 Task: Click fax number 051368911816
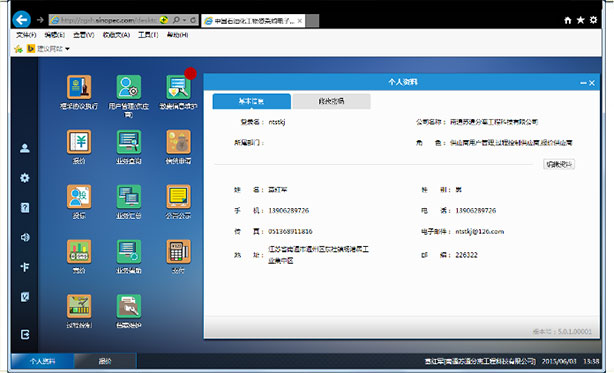coord(290,232)
